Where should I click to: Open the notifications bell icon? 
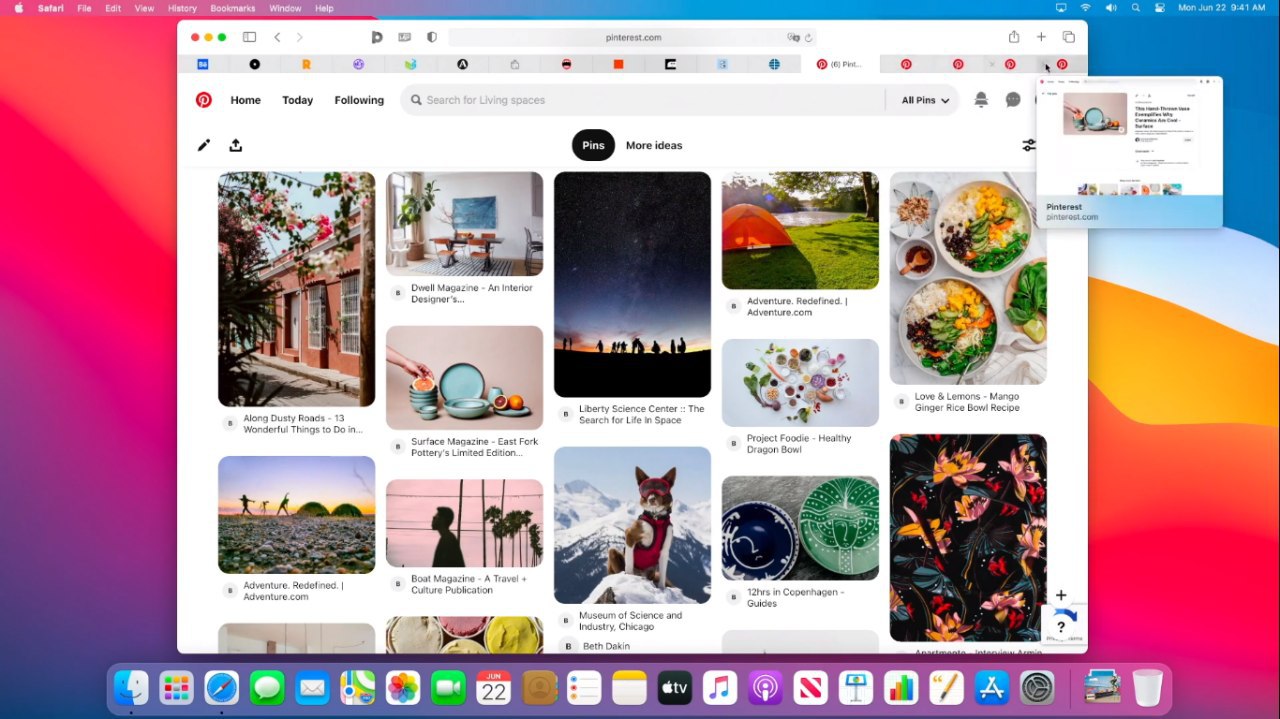point(981,100)
